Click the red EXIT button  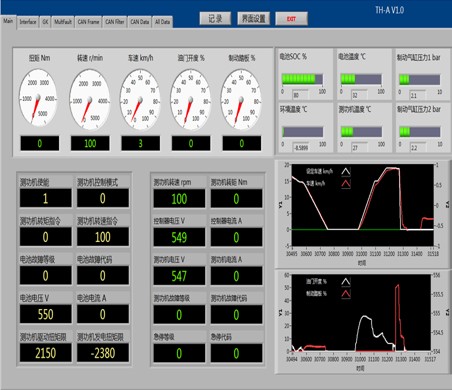[x=291, y=19]
